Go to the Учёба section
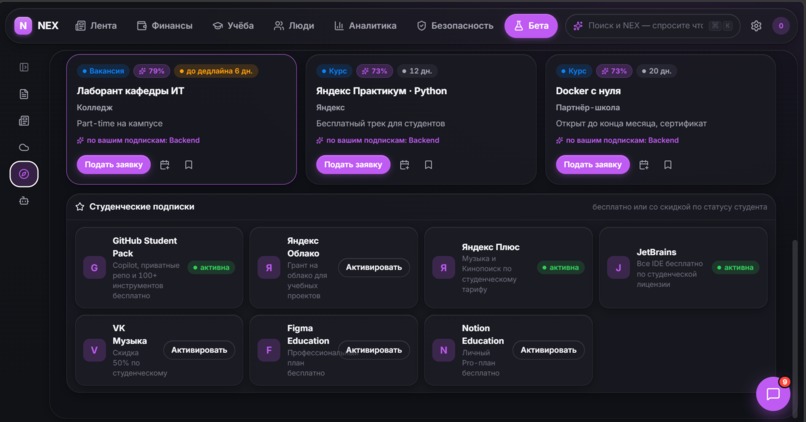This screenshot has height=422, width=806. pos(233,25)
